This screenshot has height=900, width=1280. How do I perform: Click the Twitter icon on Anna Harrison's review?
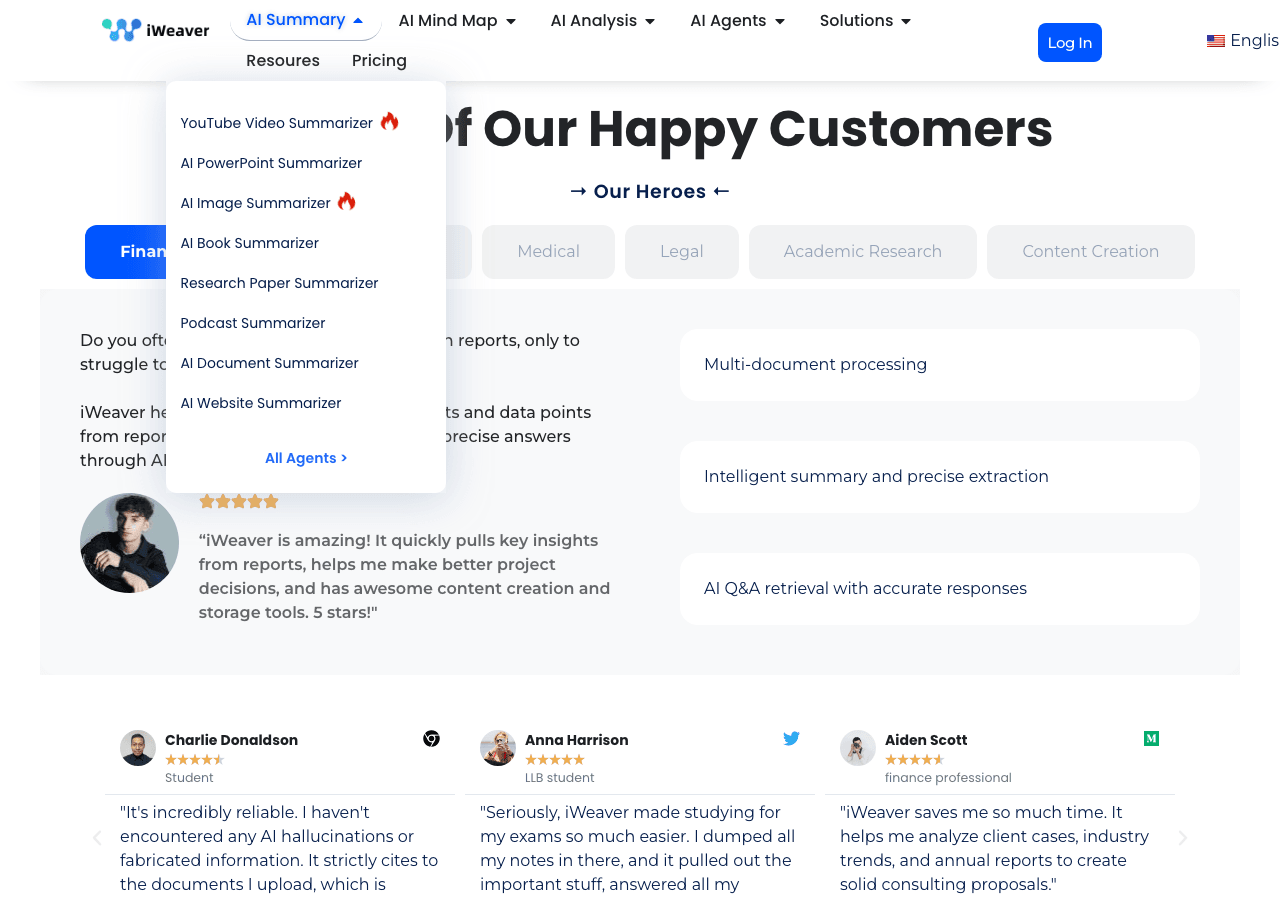tap(791, 739)
